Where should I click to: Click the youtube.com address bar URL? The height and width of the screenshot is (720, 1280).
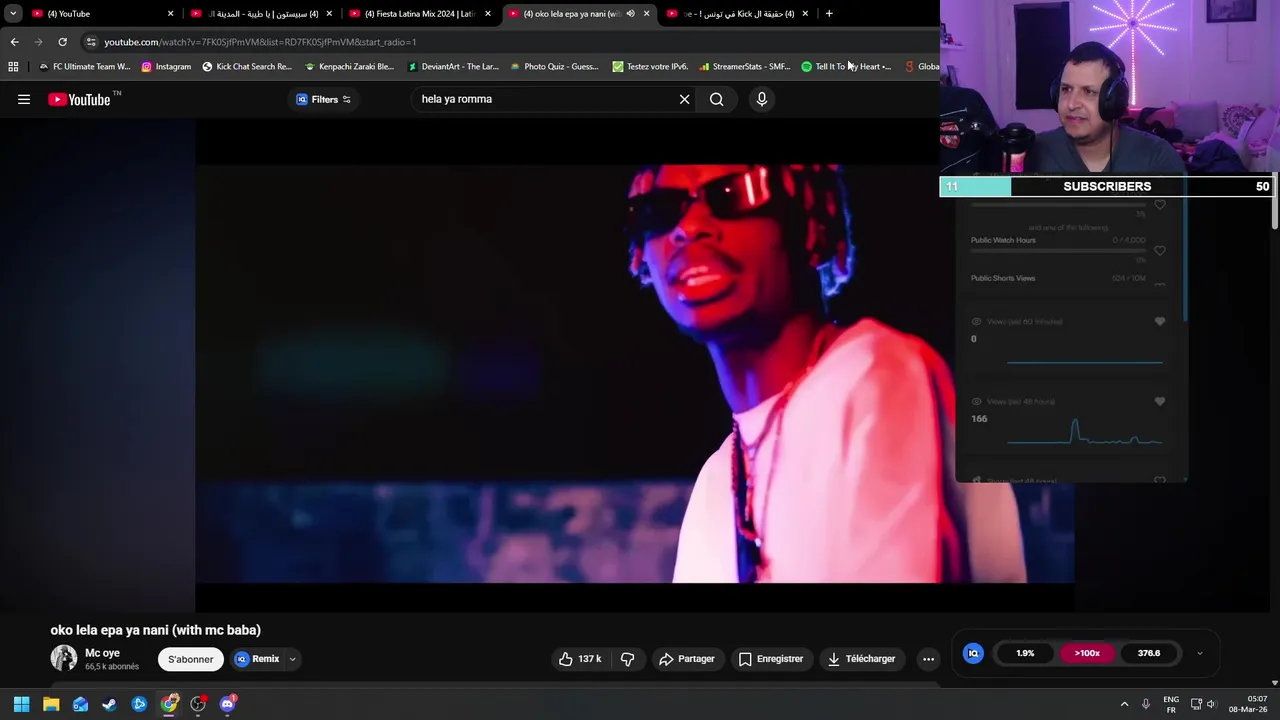click(260, 42)
